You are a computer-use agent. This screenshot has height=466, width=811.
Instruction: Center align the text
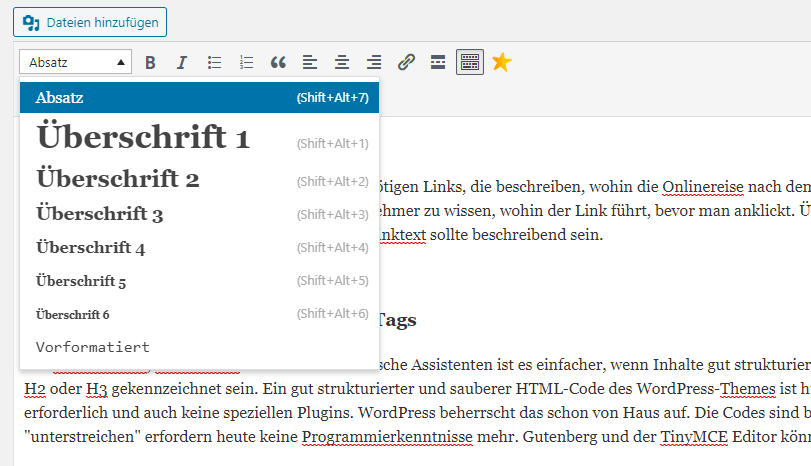click(x=342, y=63)
